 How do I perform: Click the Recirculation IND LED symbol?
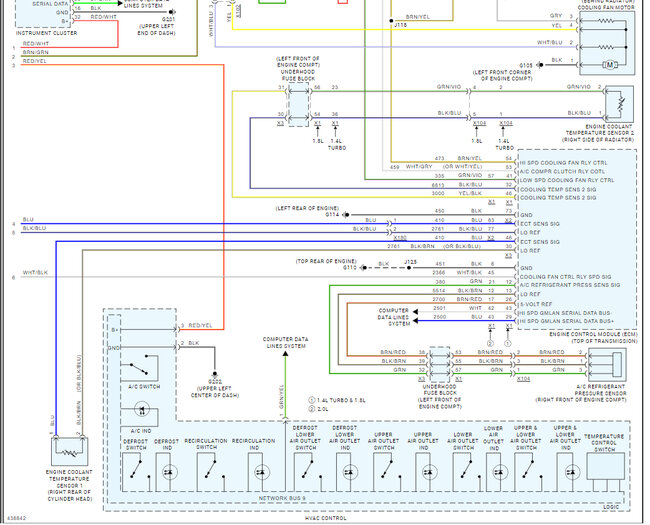(x=262, y=472)
